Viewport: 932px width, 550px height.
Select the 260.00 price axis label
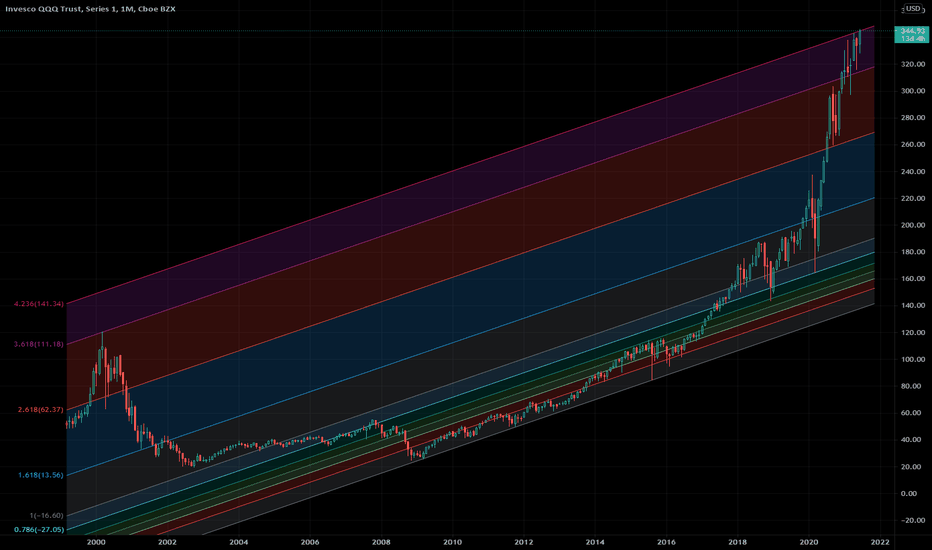coord(913,144)
